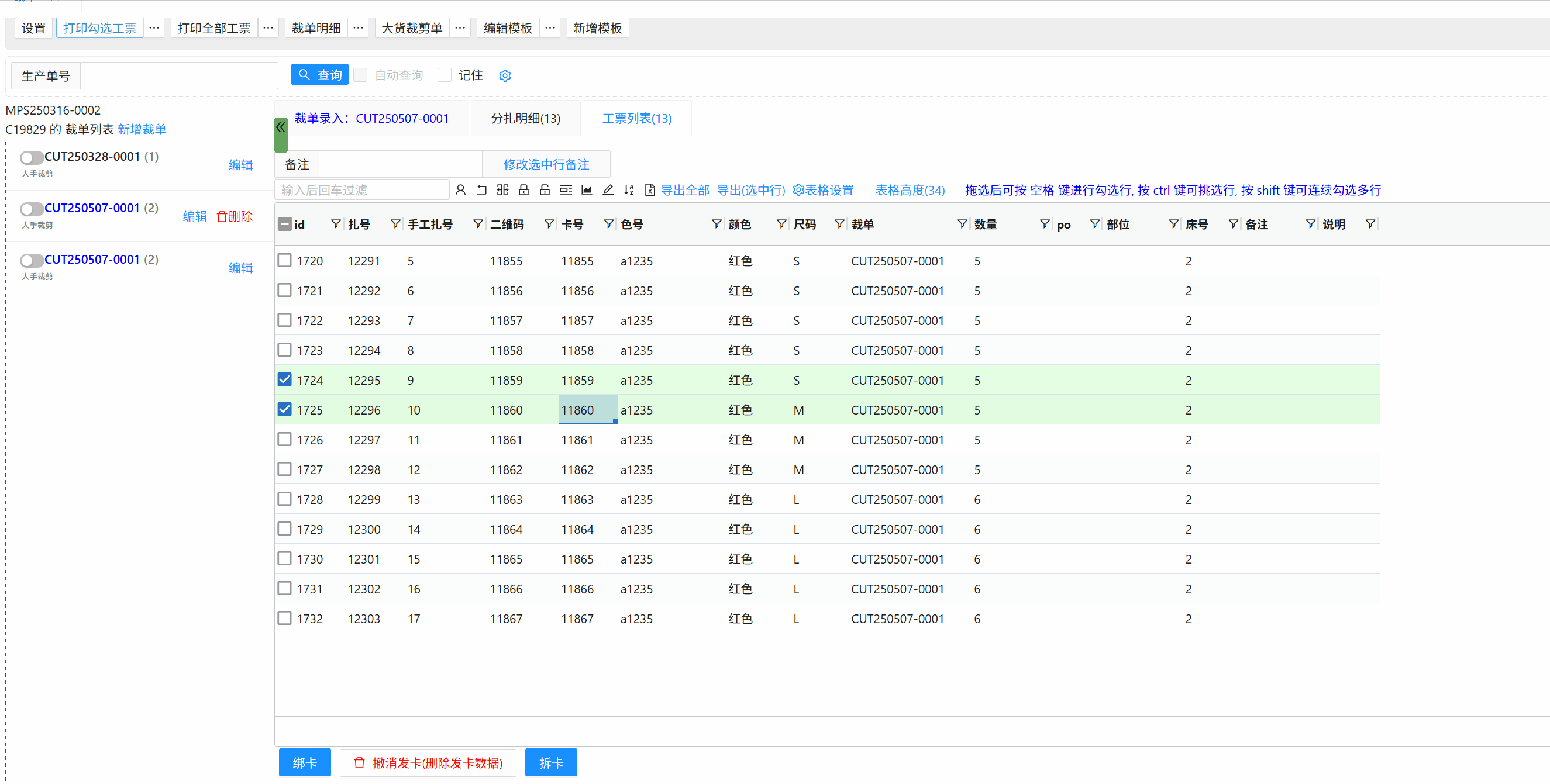1550x784 pixels.
Task: Toggle the 记住 checkbox
Action: click(445, 75)
